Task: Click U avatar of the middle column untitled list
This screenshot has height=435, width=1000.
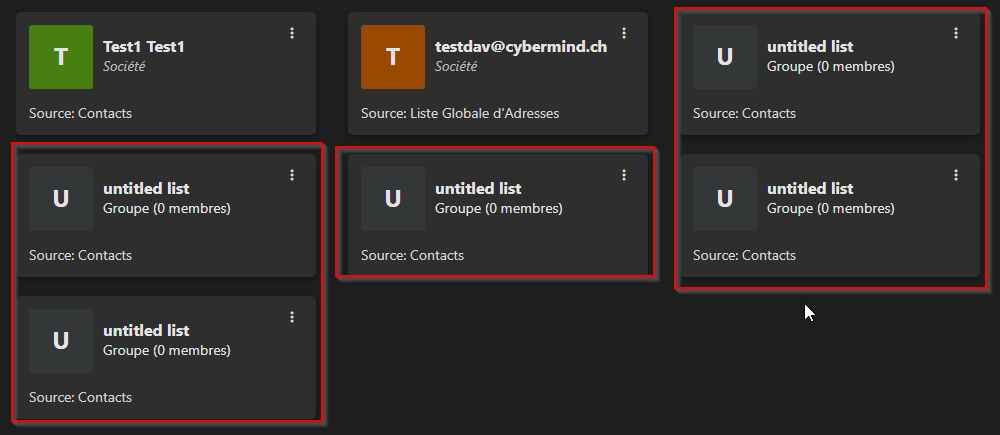Action: [x=393, y=199]
